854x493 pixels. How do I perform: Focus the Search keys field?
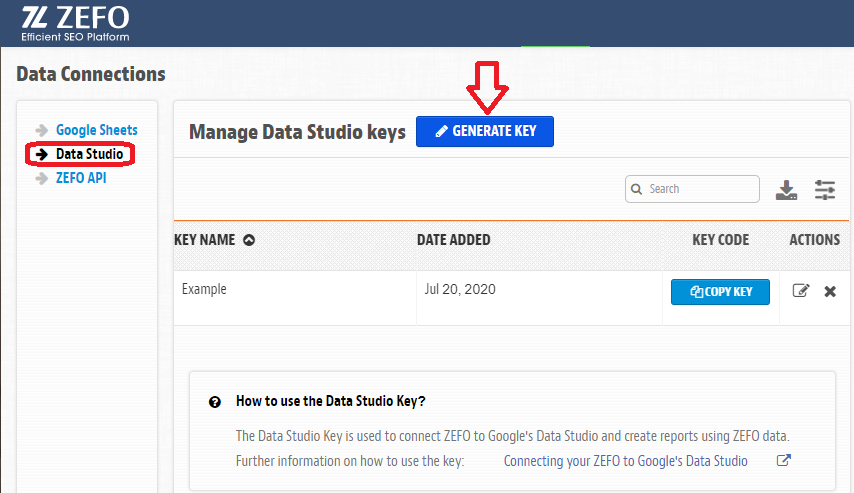(x=692, y=189)
